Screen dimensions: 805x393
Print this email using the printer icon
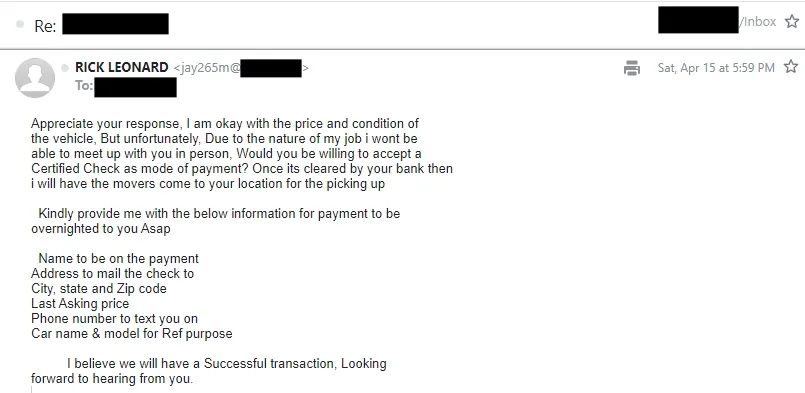632,68
